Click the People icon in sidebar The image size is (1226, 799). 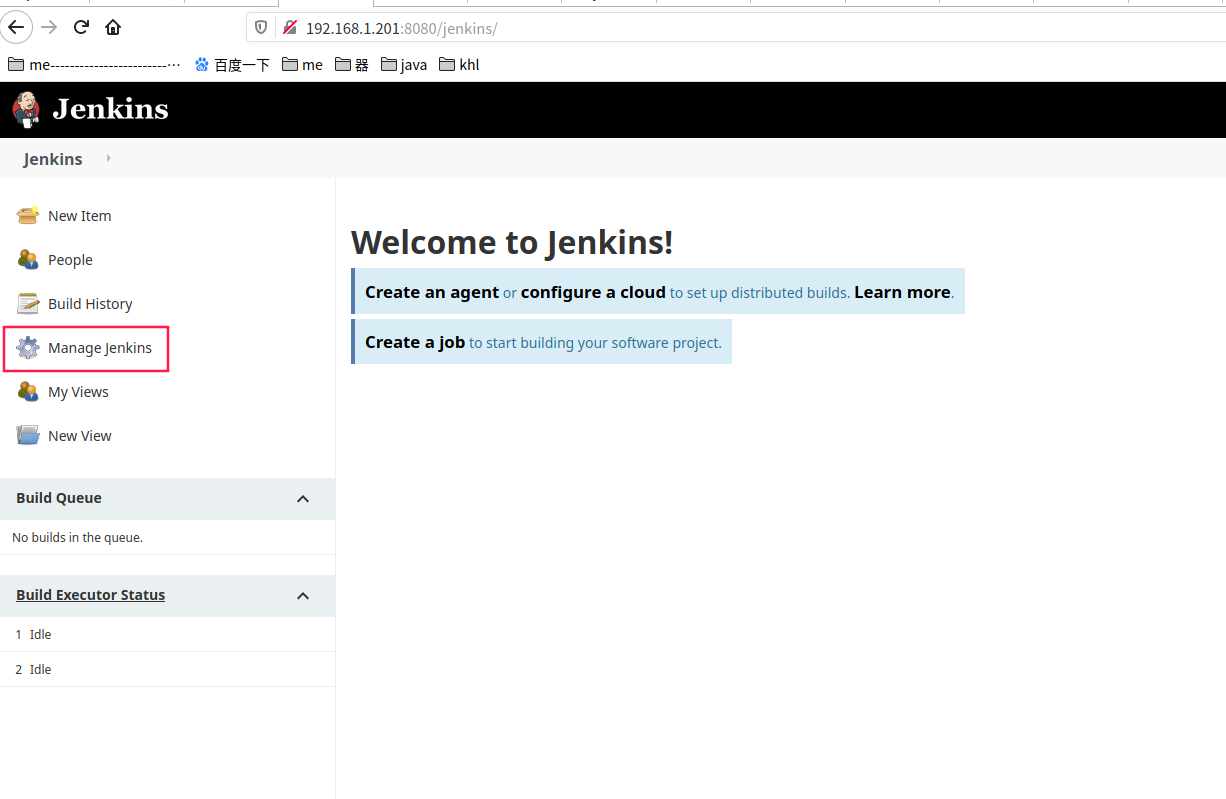tap(28, 259)
